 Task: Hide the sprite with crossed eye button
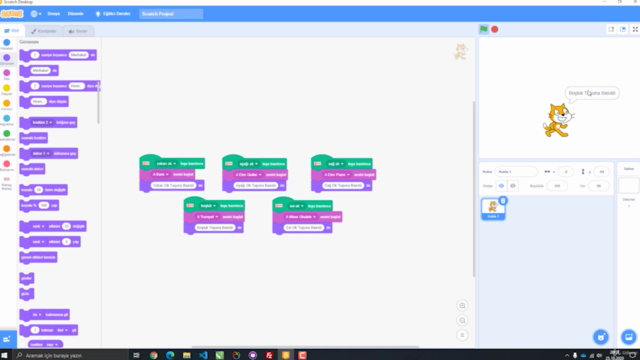pos(513,186)
